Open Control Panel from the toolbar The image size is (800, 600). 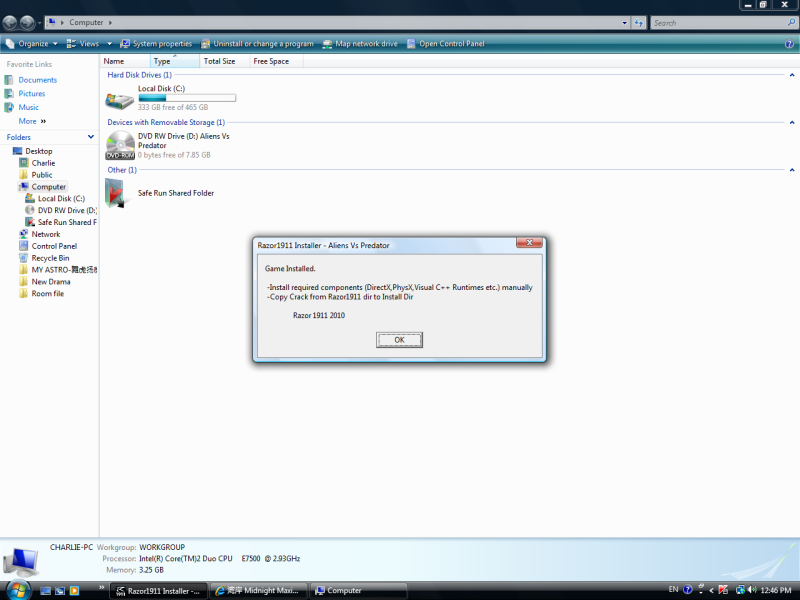point(446,44)
